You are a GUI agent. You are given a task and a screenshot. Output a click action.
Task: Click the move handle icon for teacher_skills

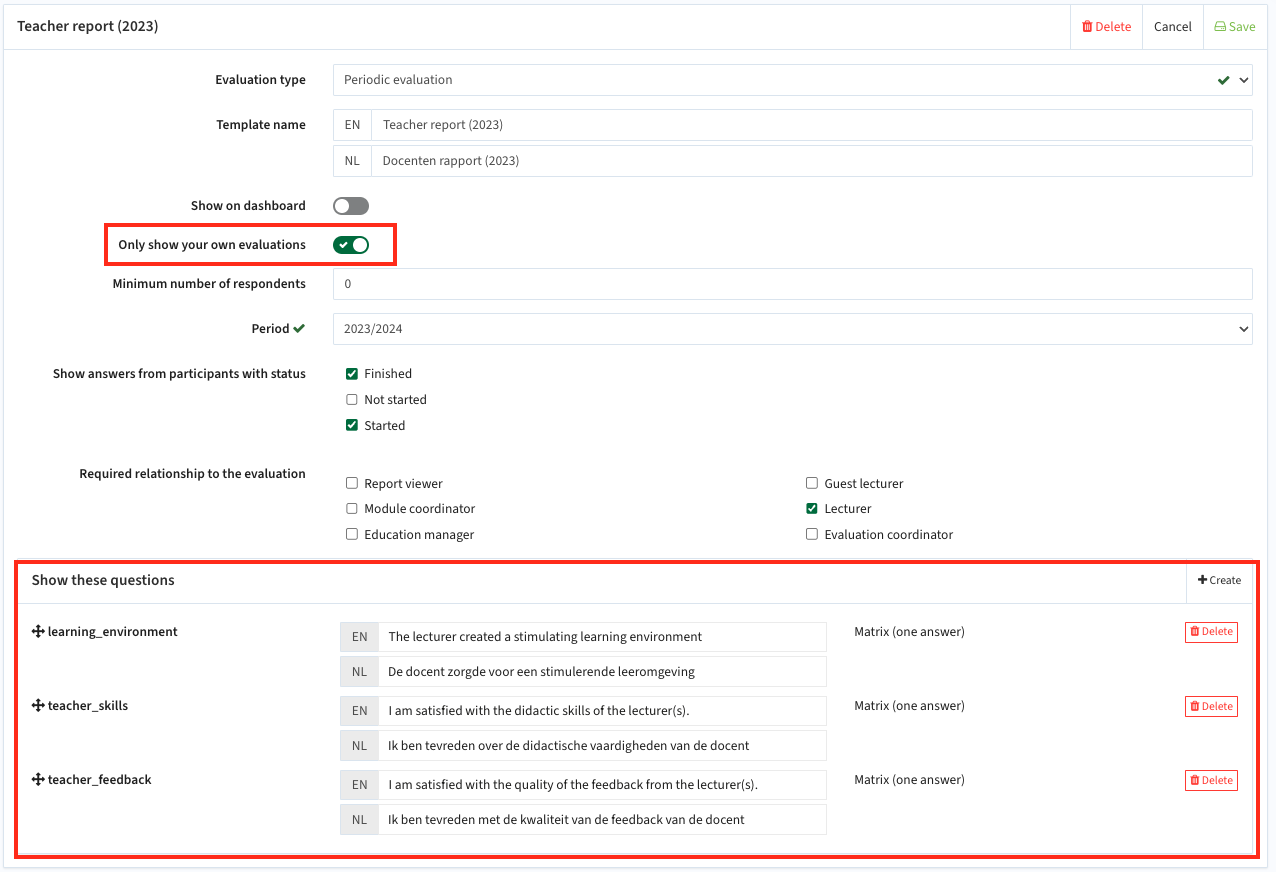click(38, 706)
